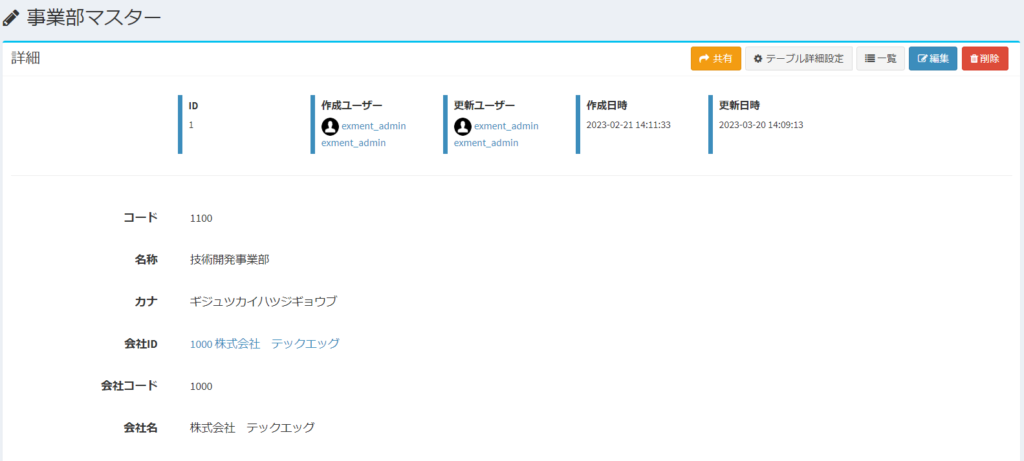Click 更新日時 value 2023-03-20 14:09:13

[761, 125]
